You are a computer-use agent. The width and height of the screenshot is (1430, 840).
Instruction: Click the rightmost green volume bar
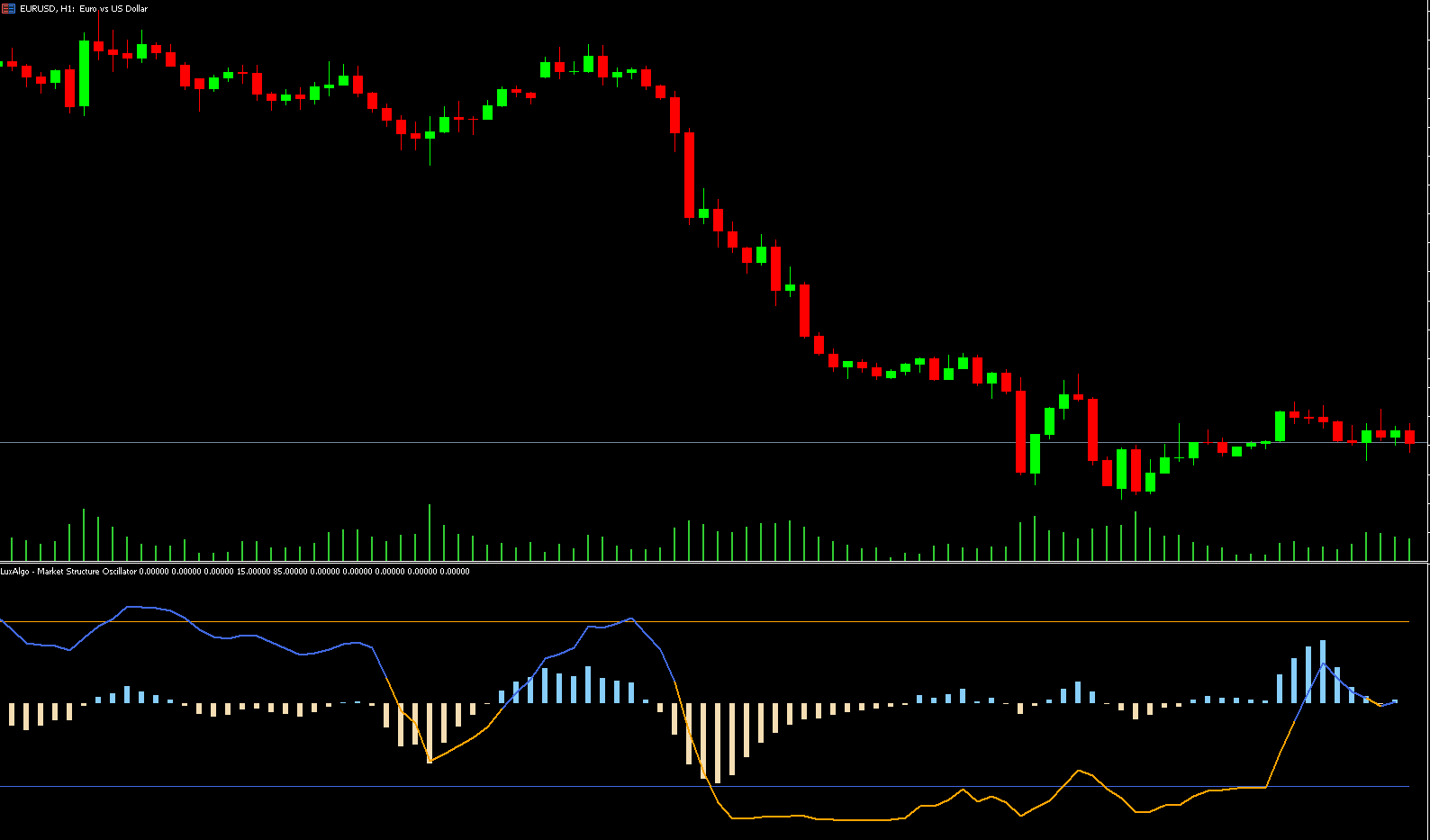pyautogui.click(x=1409, y=549)
